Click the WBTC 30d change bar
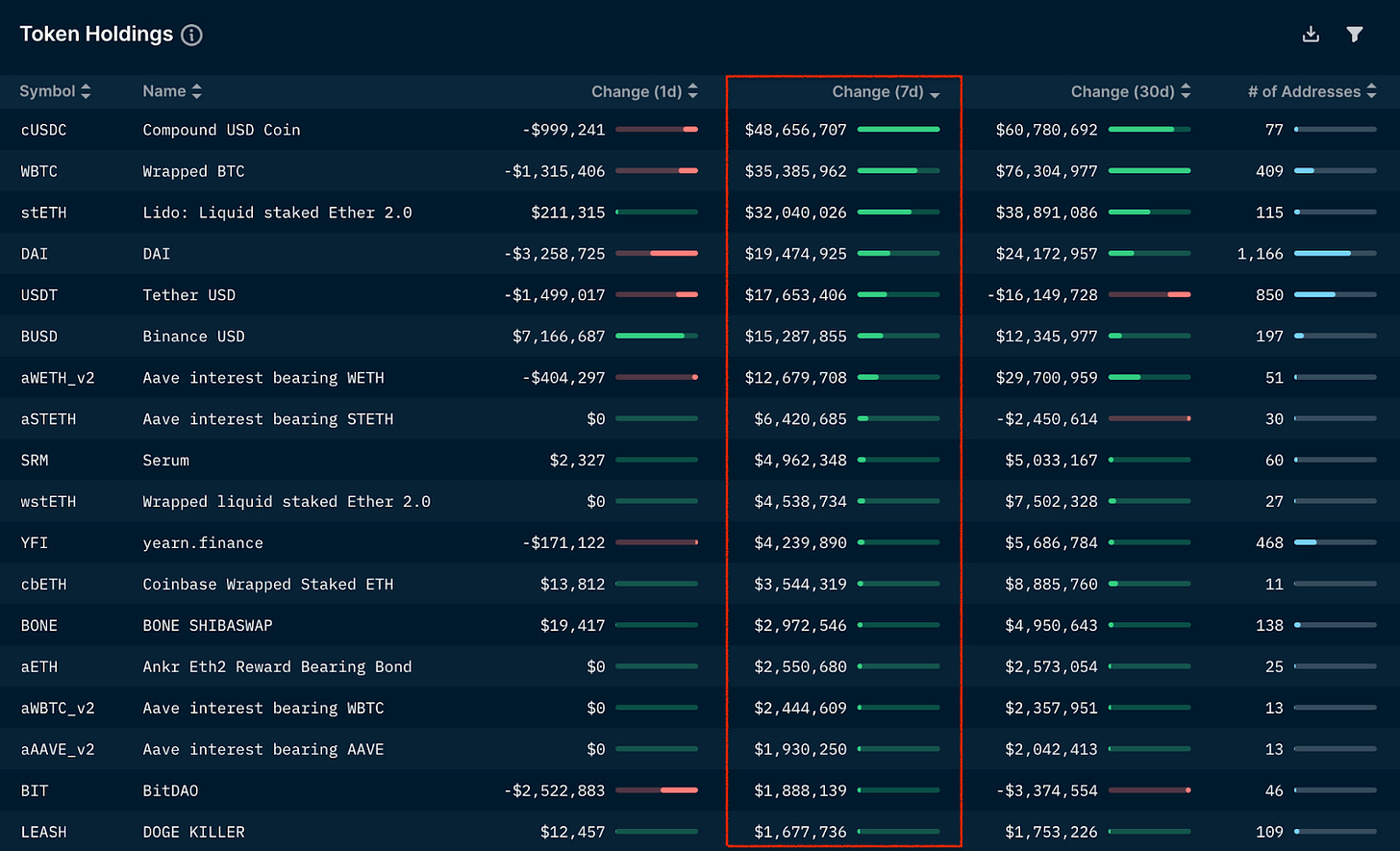The height and width of the screenshot is (851, 1400). 1149,170
